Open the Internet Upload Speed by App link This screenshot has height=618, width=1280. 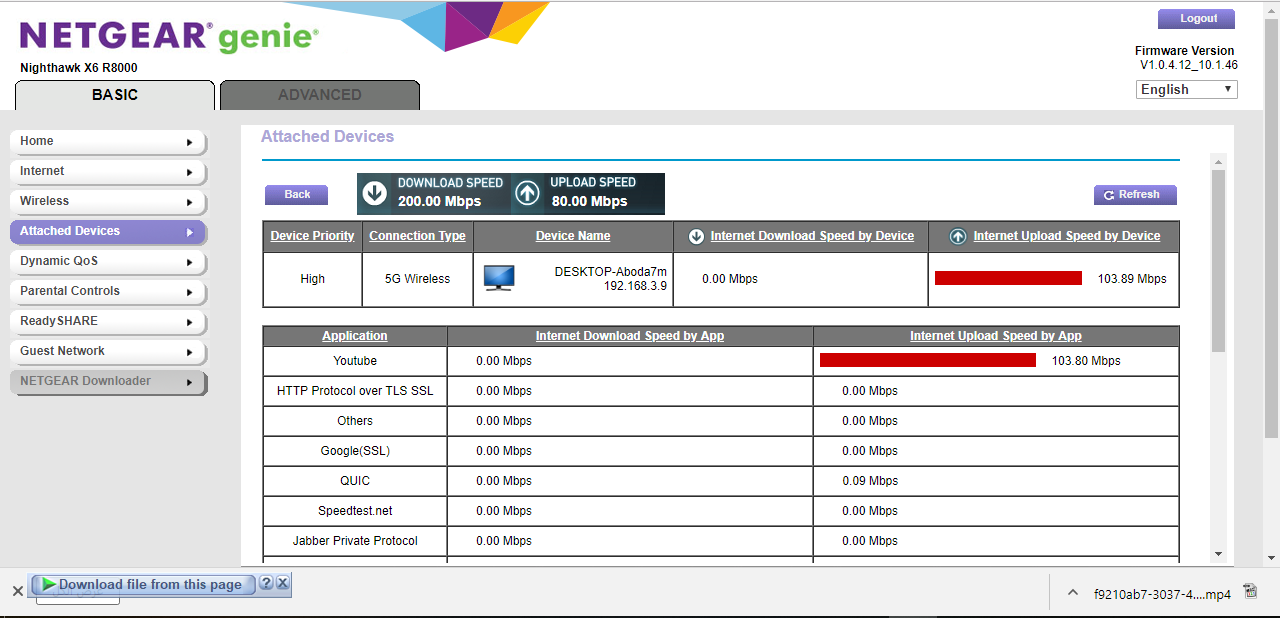pos(996,335)
